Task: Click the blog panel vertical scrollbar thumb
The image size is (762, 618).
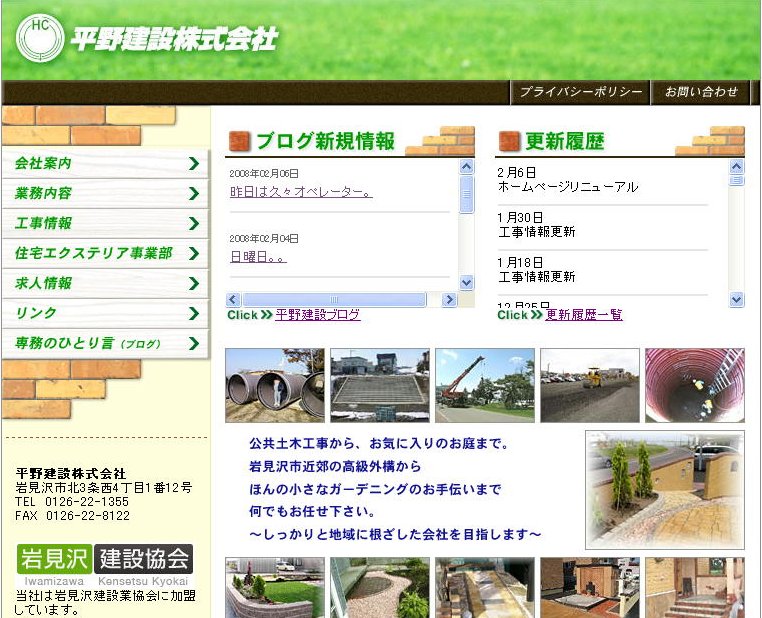Action: 467,194
